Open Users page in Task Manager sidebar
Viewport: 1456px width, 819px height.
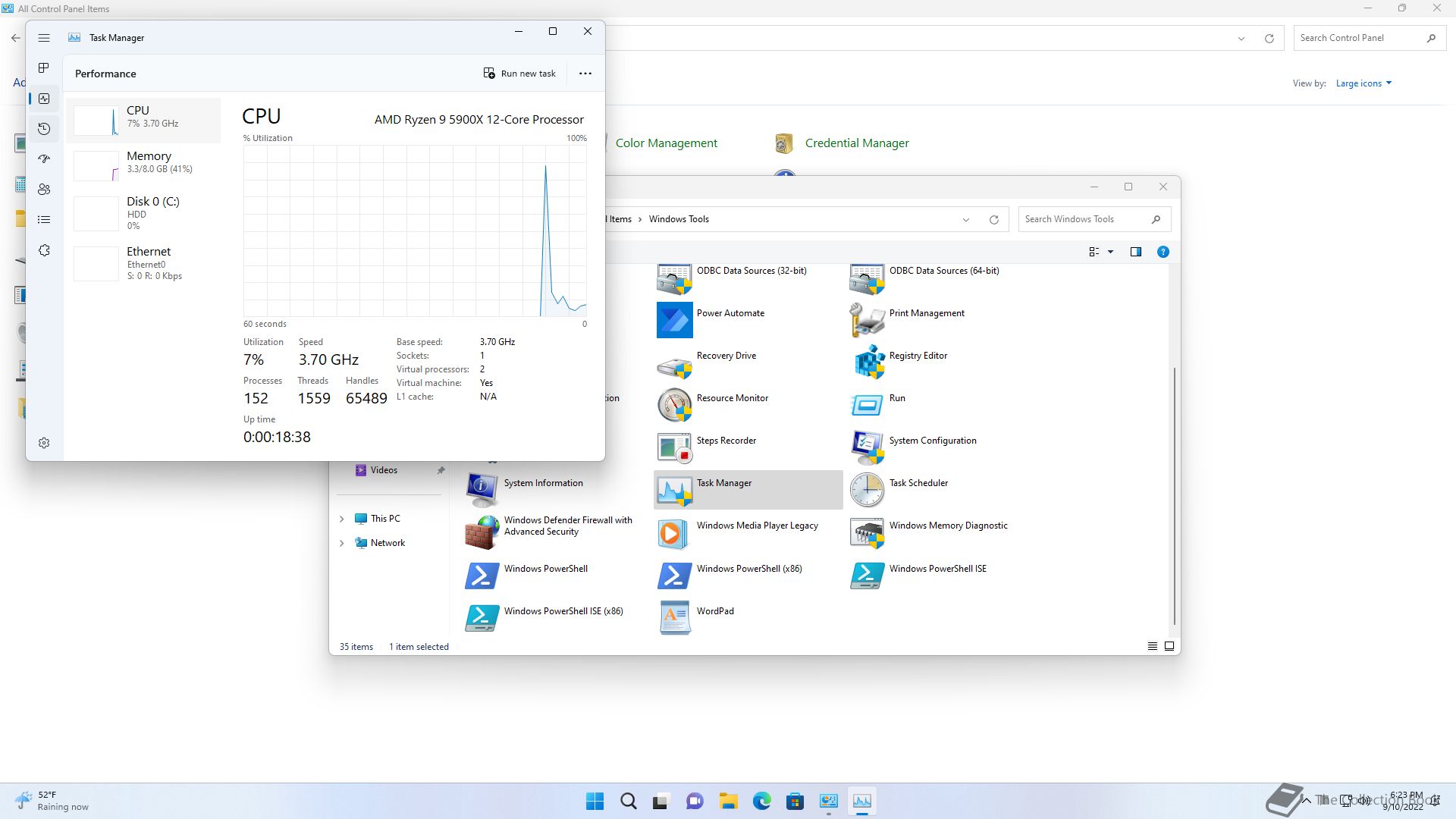pos(44,190)
